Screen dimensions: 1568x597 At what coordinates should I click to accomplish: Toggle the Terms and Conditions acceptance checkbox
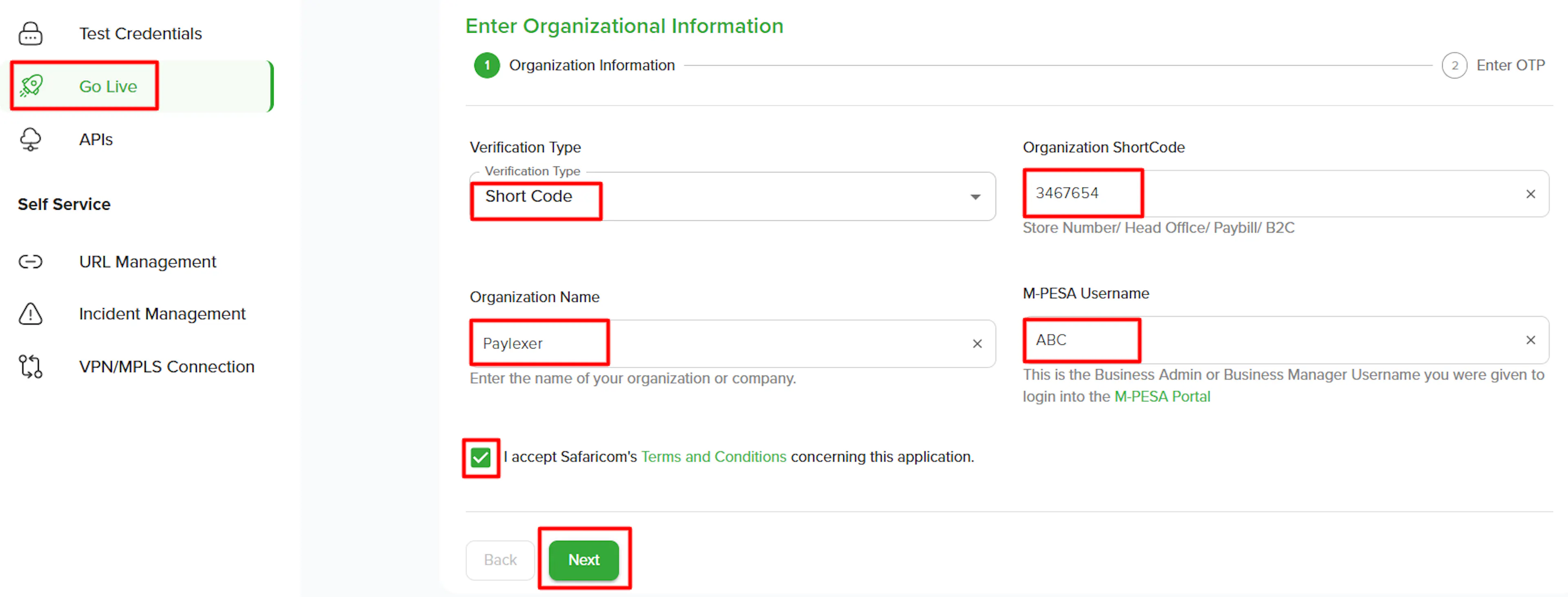tap(480, 457)
